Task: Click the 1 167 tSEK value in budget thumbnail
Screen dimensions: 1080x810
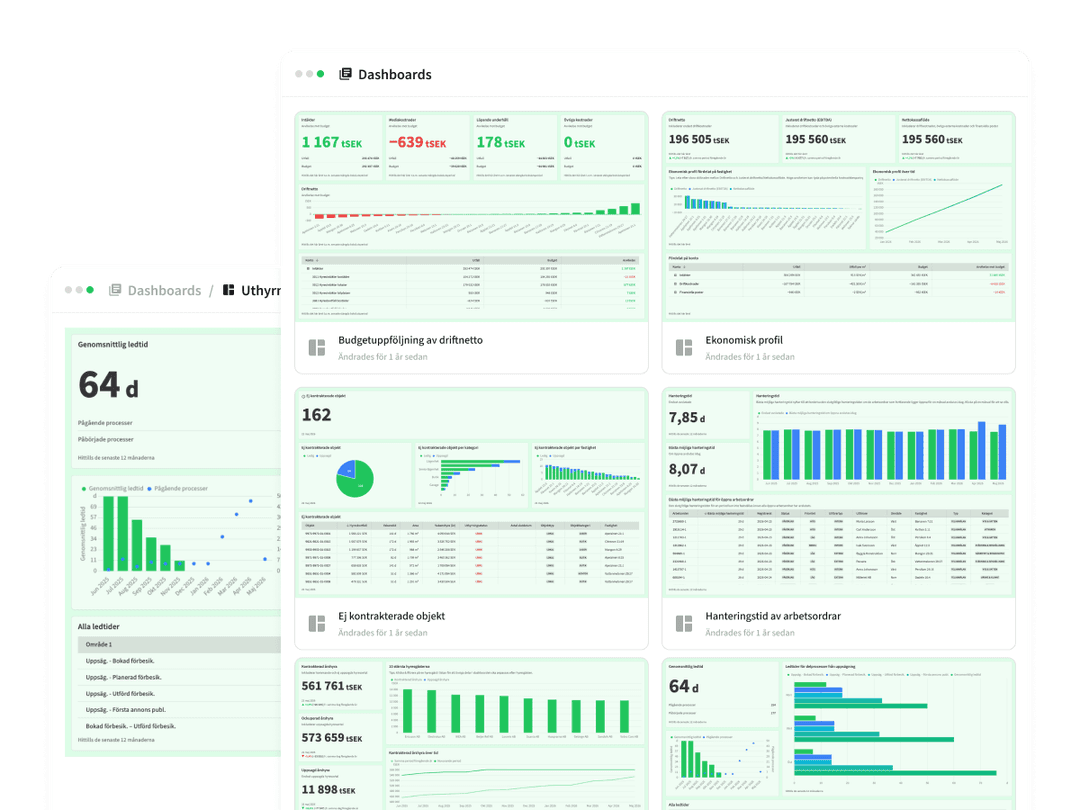Action: (x=331, y=143)
